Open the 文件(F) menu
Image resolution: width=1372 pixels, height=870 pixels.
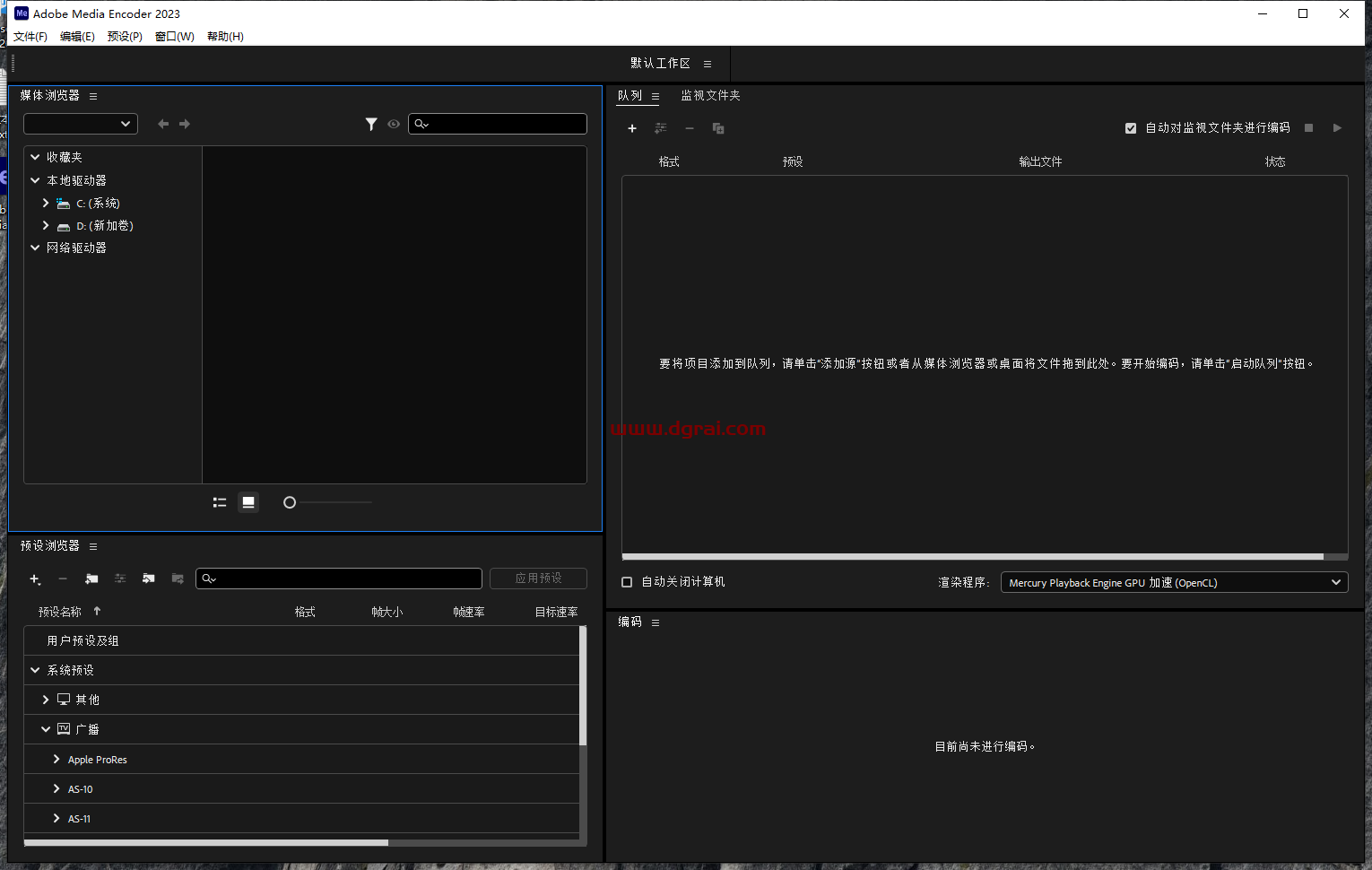coord(30,36)
